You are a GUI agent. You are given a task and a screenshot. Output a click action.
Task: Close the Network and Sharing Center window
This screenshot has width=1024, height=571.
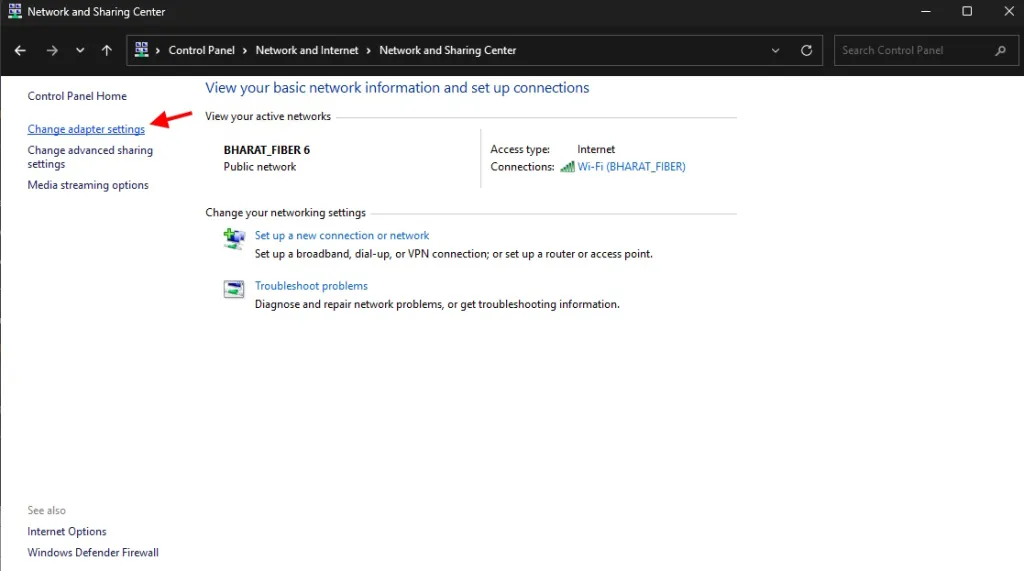1008,11
